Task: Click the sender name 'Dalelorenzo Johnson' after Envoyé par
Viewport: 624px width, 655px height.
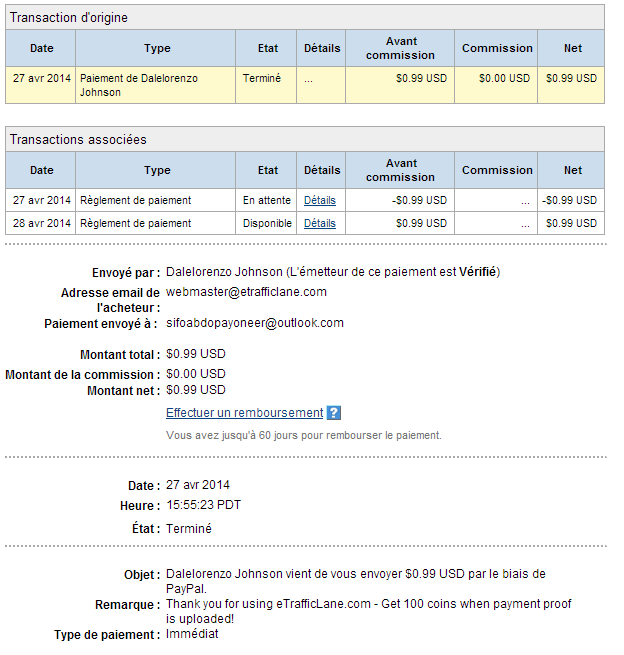Action: 224,272
